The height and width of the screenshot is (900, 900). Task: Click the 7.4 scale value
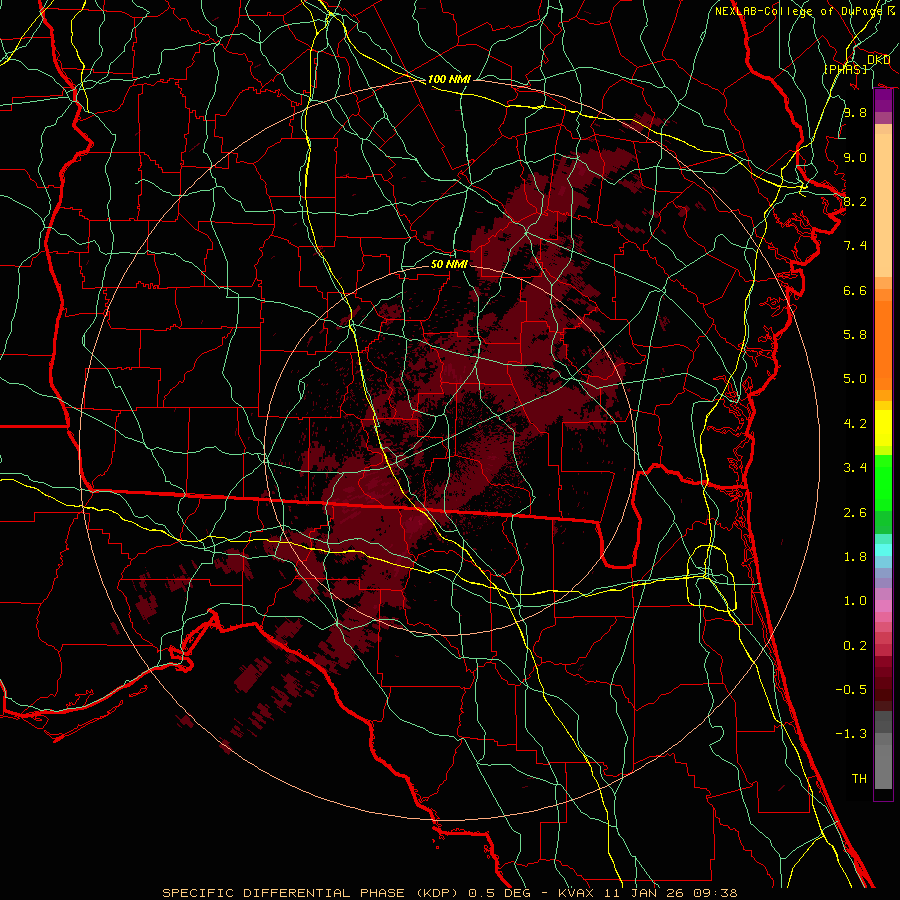coord(855,246)
